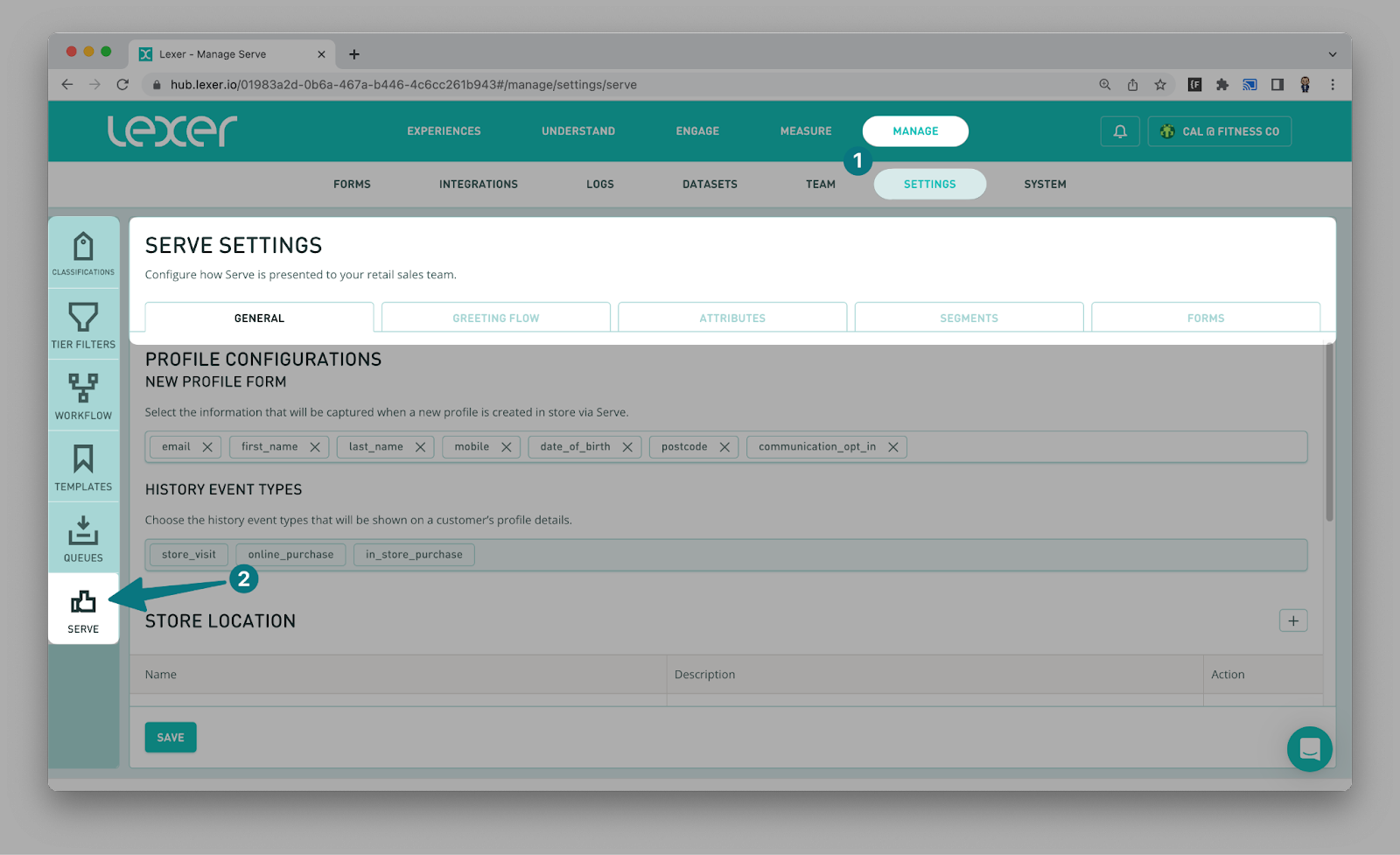
Task: Open the Segments tab
Action: (x=969, y=317)
